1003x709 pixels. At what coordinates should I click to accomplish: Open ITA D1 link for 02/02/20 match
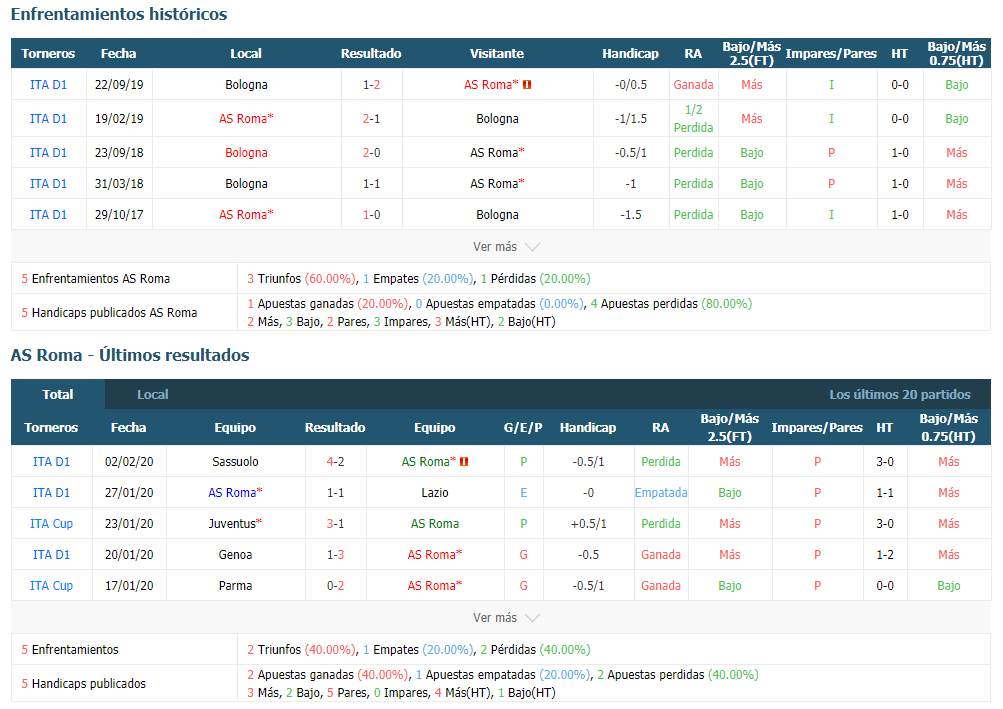coord(51,461)
